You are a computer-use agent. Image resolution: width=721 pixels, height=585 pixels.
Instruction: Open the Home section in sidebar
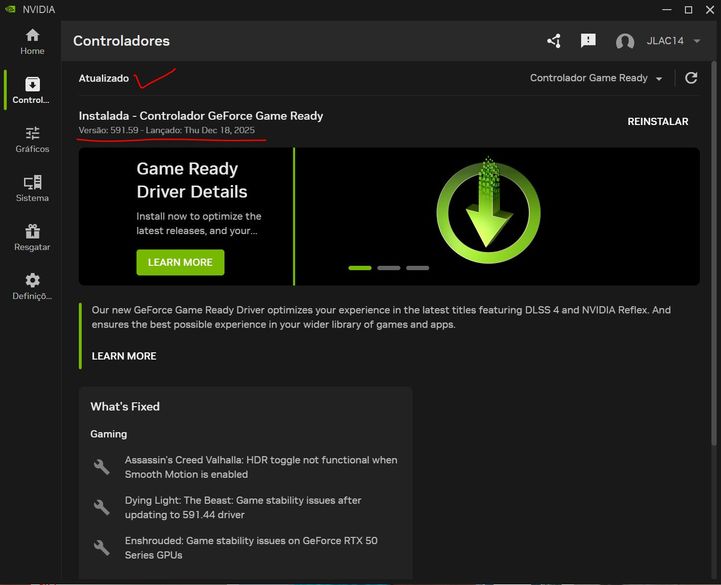point(32,41)
